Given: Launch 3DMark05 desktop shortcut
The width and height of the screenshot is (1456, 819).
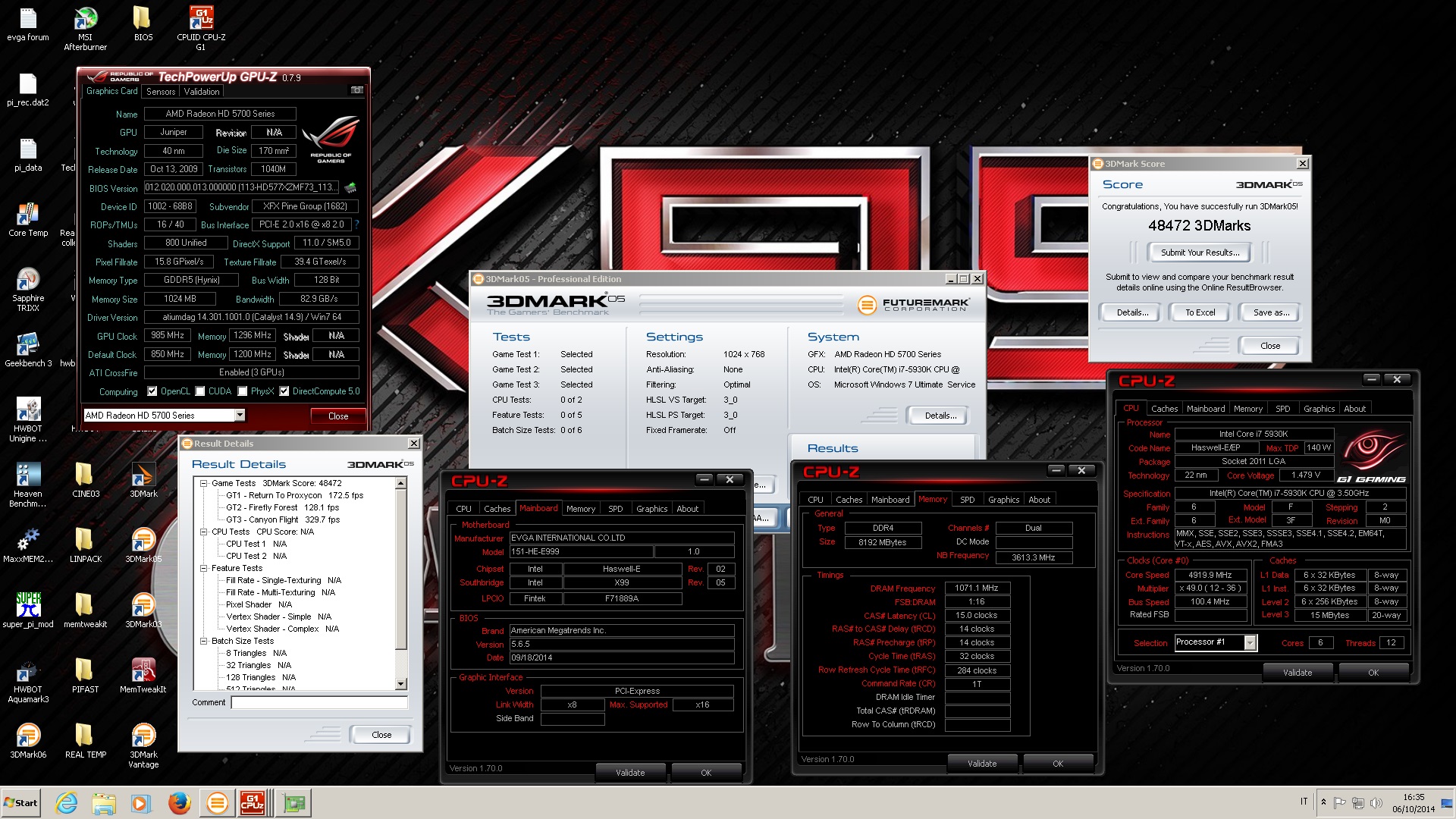Looking at the screenshot, I should pyautogui.click(x=143, y=546).
